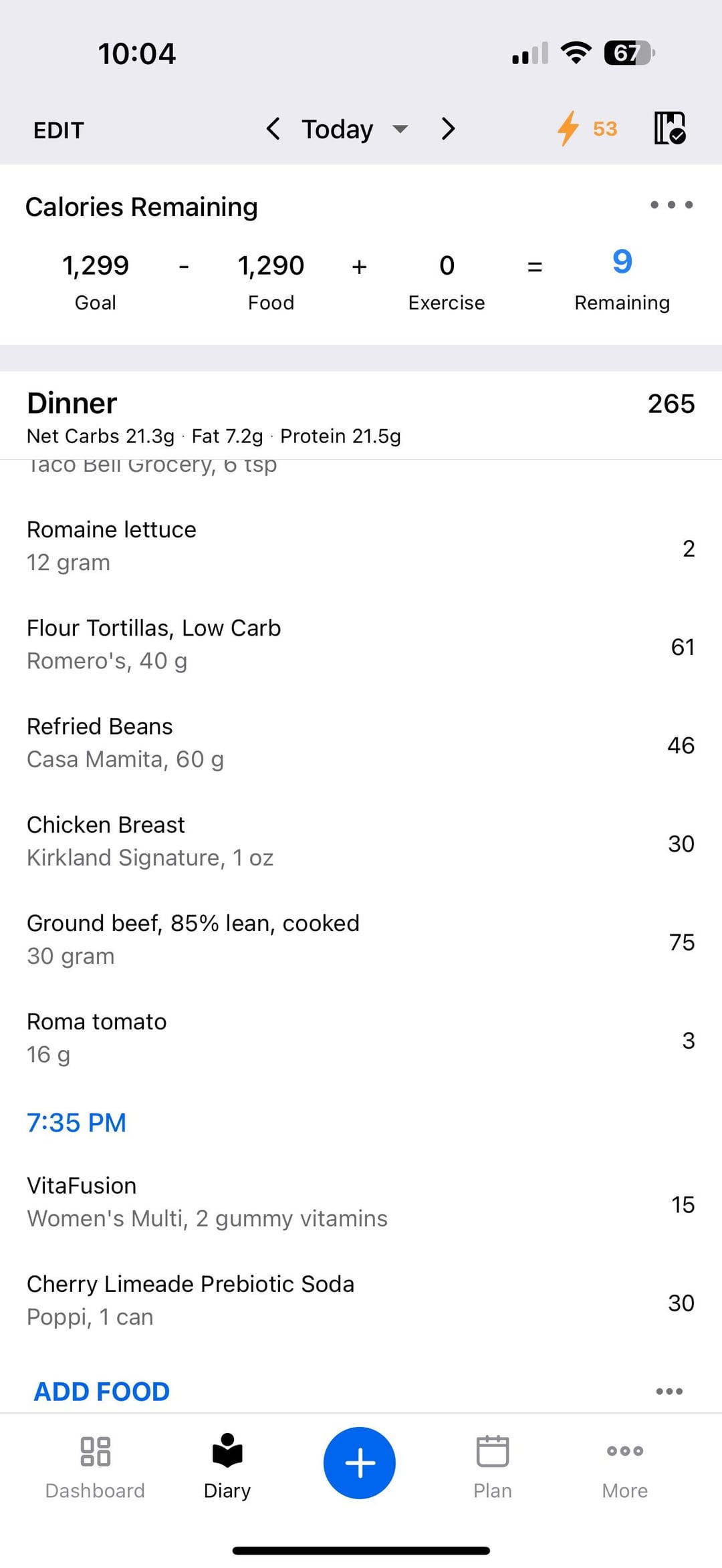722x1568 pixels.
Task: Go to next day with right chevron
Action: click(x=448, y=128)
